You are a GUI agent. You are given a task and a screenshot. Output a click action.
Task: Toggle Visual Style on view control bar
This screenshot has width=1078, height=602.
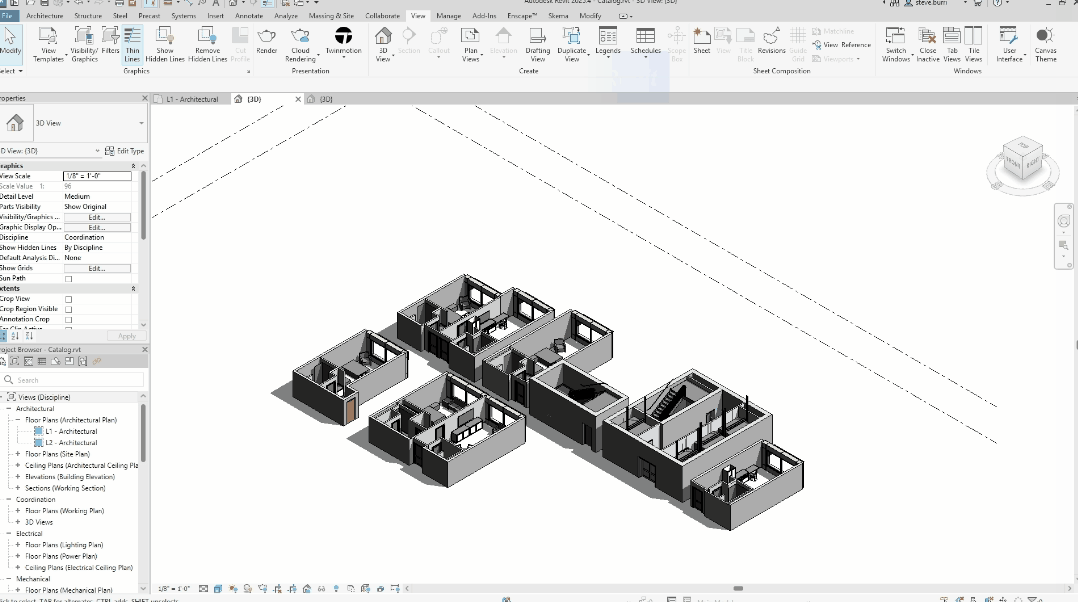click(x=218, y=589)
